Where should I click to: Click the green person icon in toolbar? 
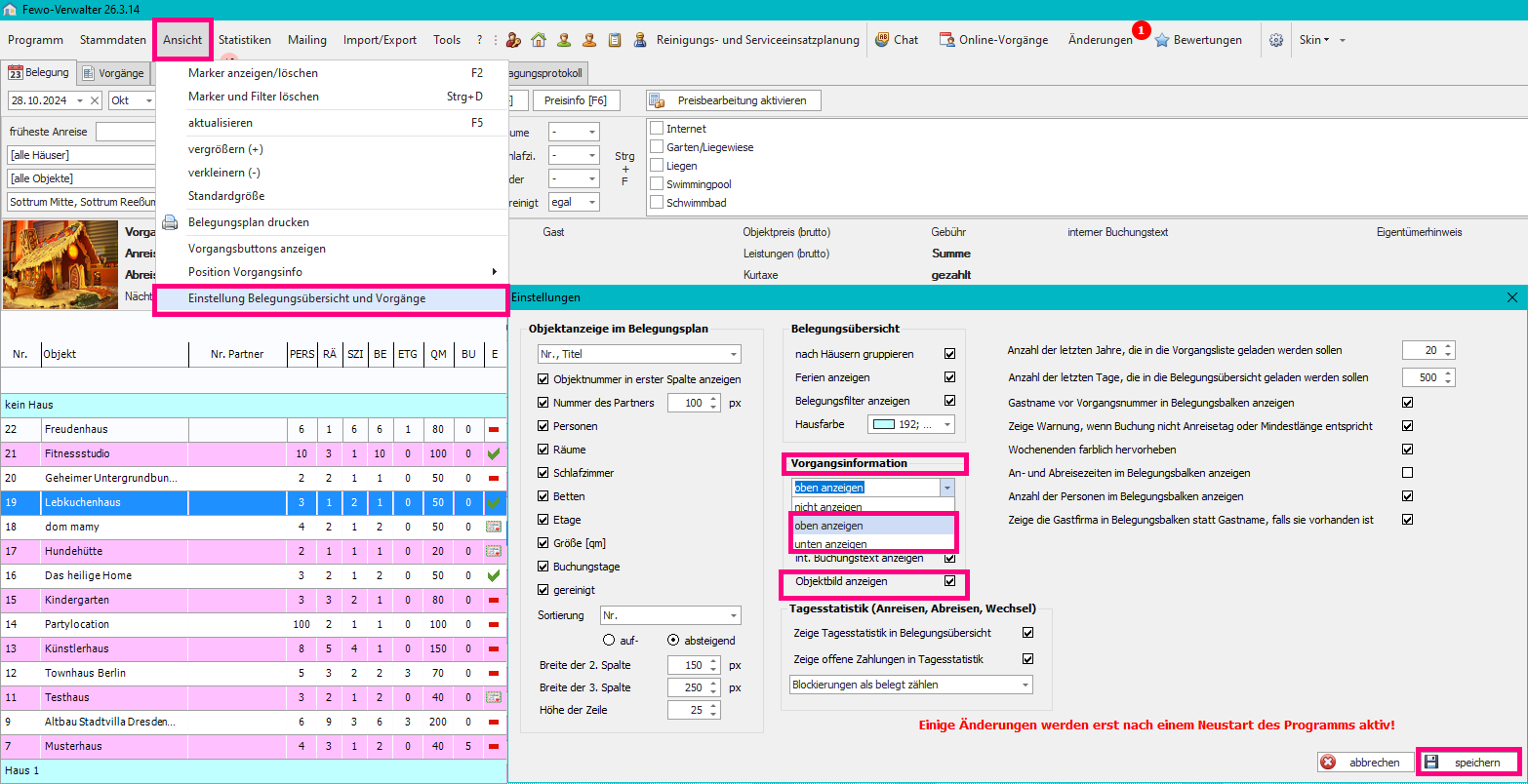point(564,40)
